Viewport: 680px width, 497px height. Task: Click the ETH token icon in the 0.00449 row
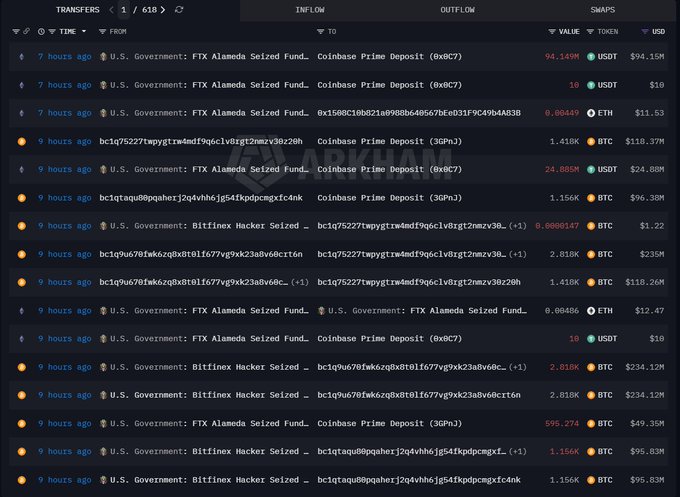point(591,113)
